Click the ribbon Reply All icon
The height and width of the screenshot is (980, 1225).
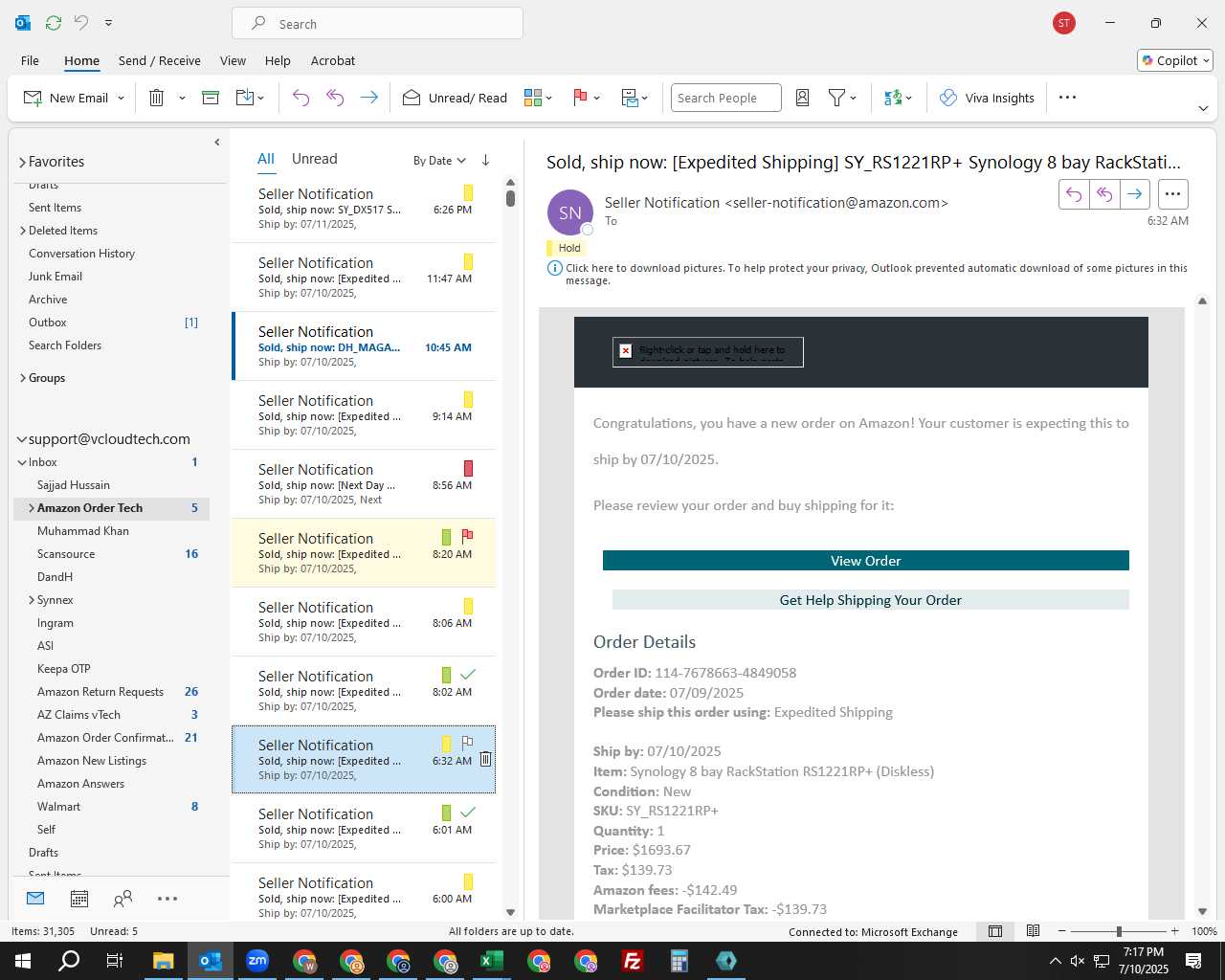335,98
